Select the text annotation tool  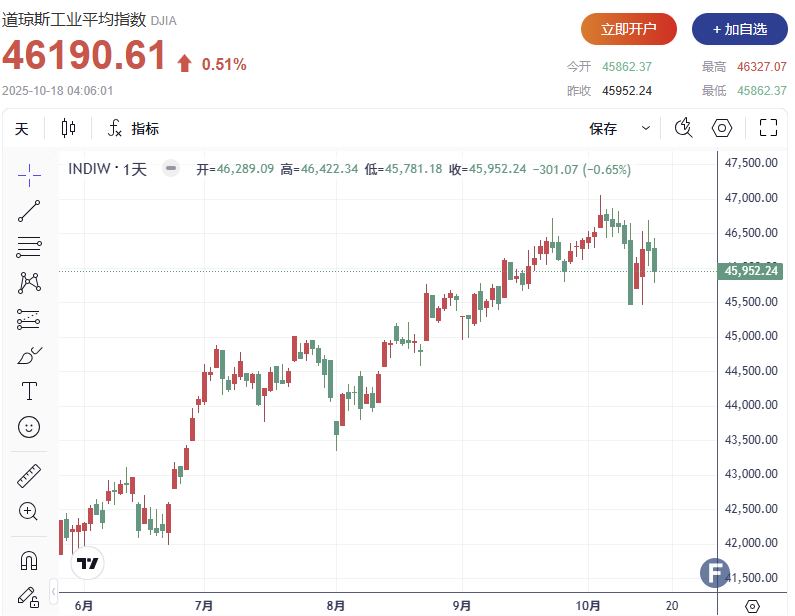point(29,390)
